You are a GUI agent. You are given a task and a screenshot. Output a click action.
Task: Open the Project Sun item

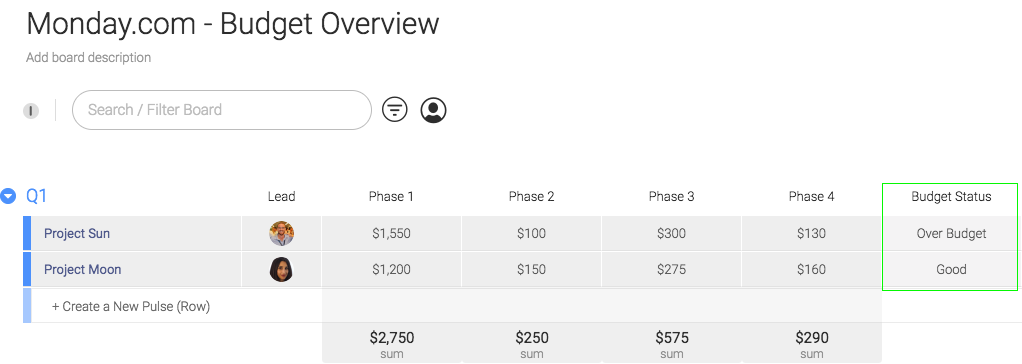(x=77, y=234)
